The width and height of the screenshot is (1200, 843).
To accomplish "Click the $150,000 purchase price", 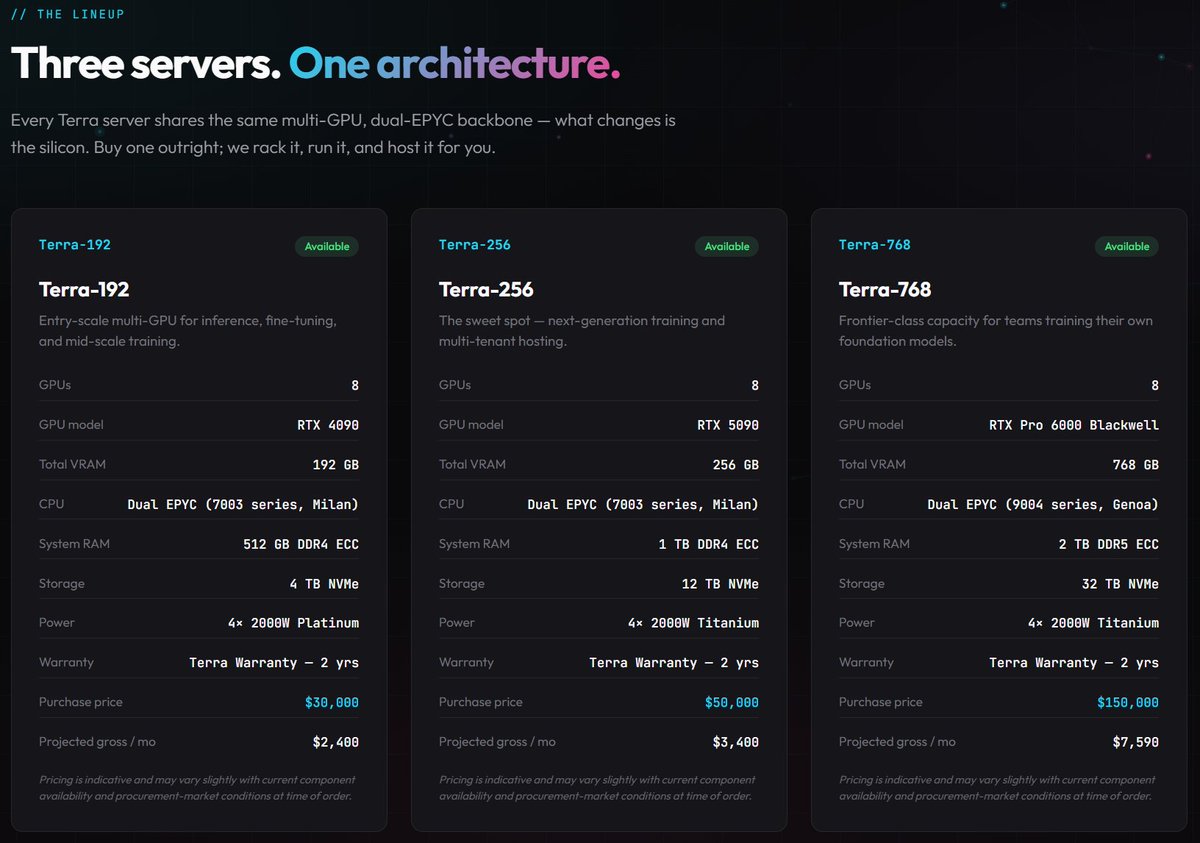I will (x=1127, y=703).
